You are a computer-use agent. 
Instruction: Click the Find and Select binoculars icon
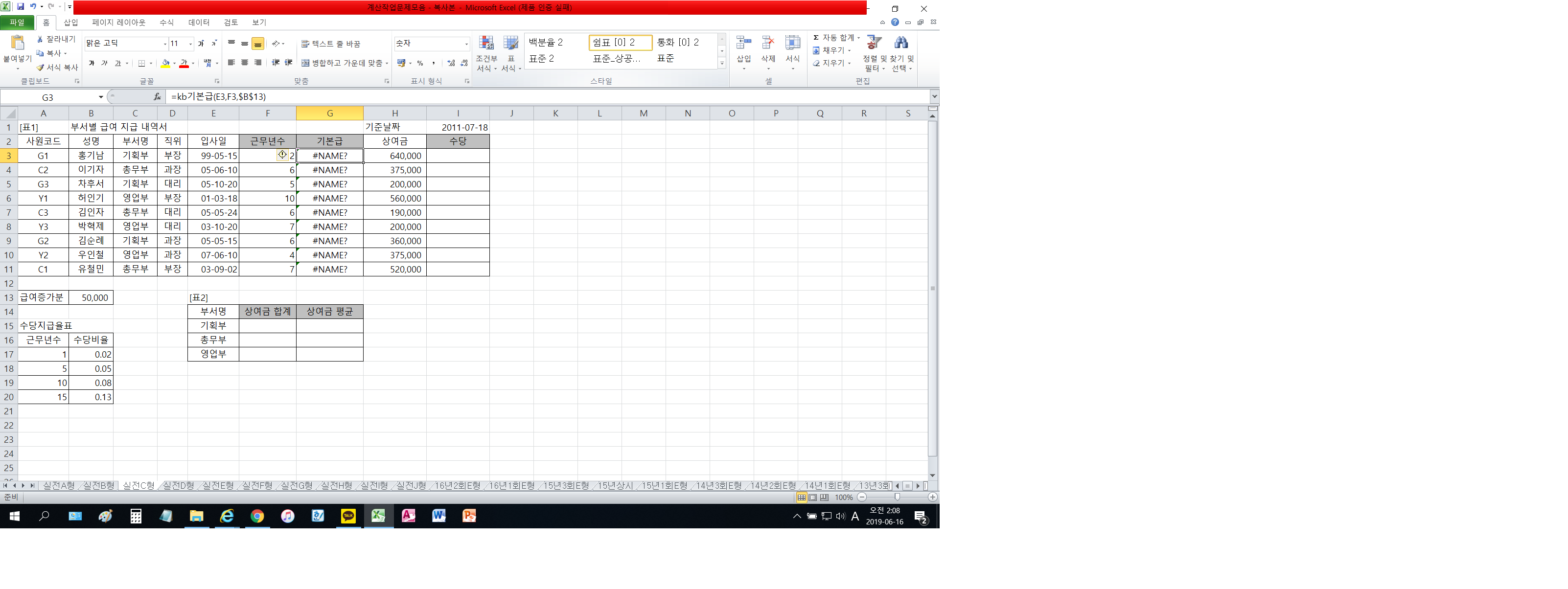901,43
